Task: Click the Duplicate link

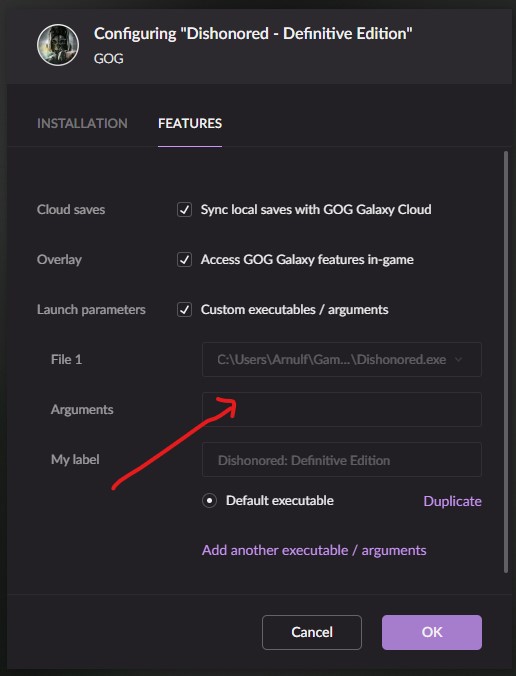Action: point(452,501)
